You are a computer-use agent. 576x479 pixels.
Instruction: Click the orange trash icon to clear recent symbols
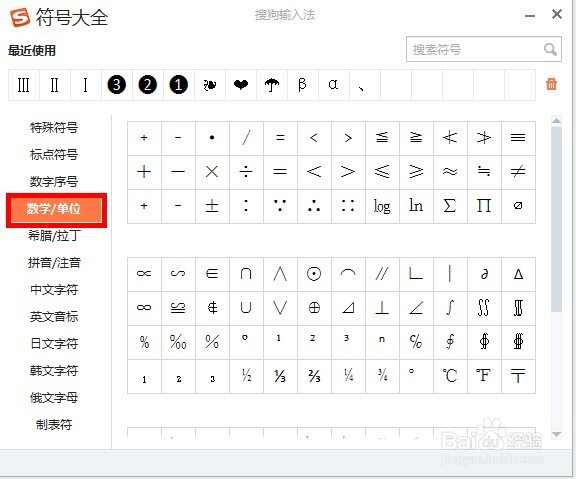pyautogui.click(x=551, y=84)
